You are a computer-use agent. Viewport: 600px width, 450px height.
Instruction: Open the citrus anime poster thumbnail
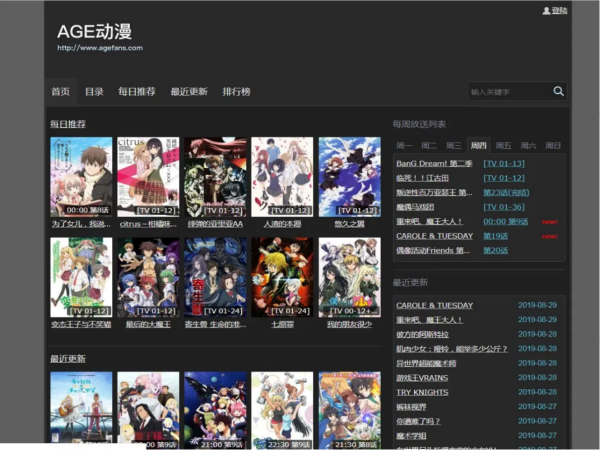[148, 177]
